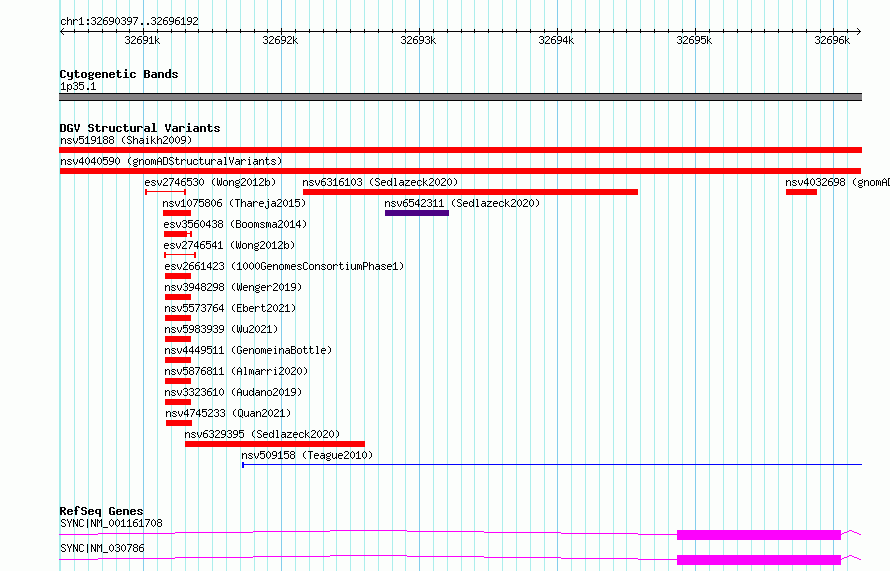Click the red bar under esv3560438
Image resolution: width=890 pixels, height=571 pixels.
pyautogui.click(x=178, y=234)
